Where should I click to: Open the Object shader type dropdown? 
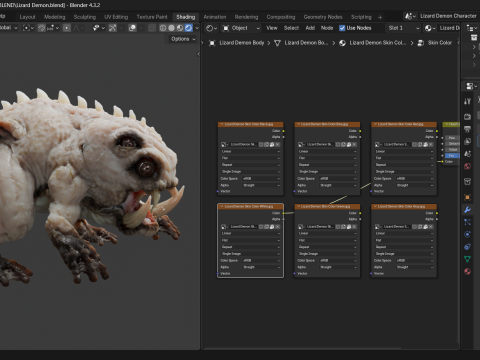point(241,28)
